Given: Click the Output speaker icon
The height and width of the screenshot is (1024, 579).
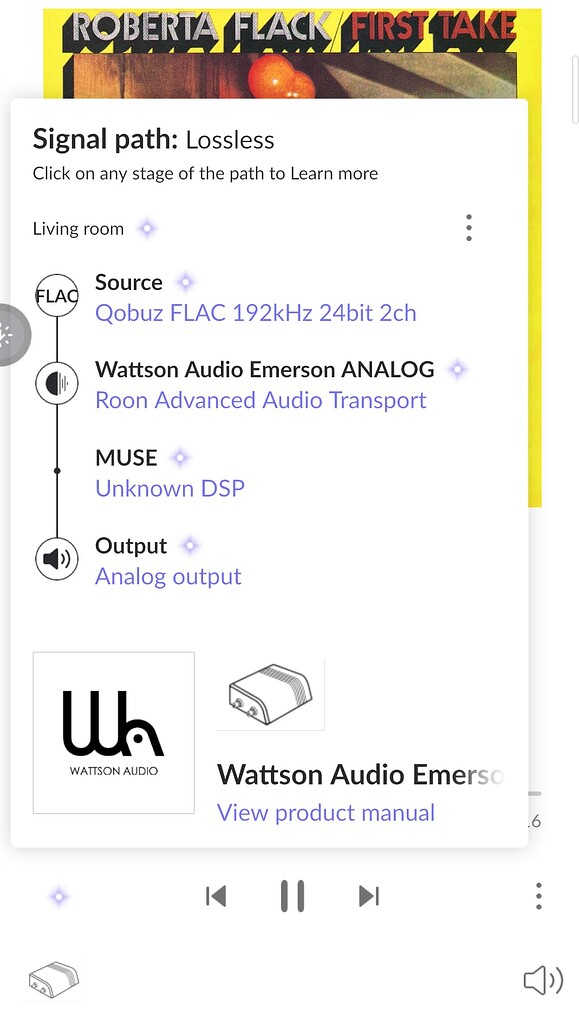Looking at the screenshot, I should coord(56,559).
